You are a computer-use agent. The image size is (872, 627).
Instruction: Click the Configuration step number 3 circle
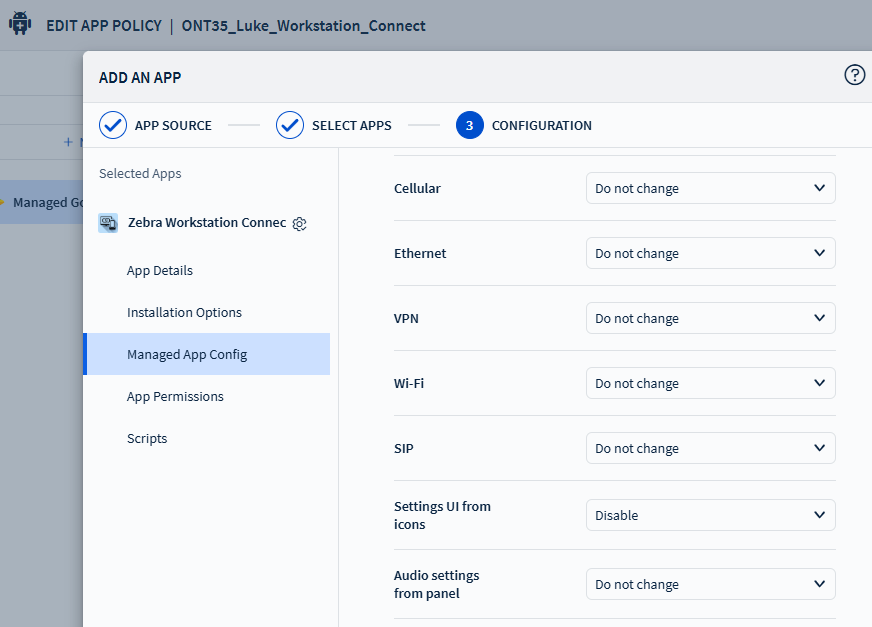coord(469,125)
